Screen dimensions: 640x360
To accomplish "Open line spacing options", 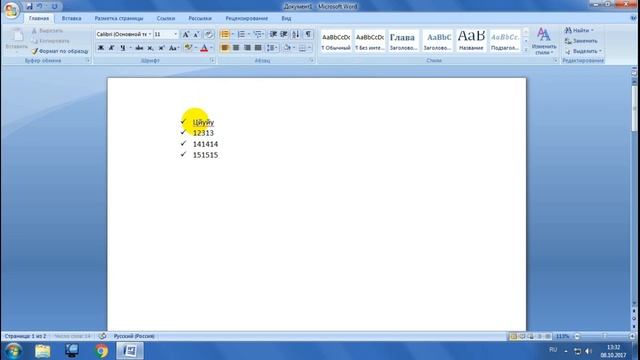I will (x=271, y=48).
